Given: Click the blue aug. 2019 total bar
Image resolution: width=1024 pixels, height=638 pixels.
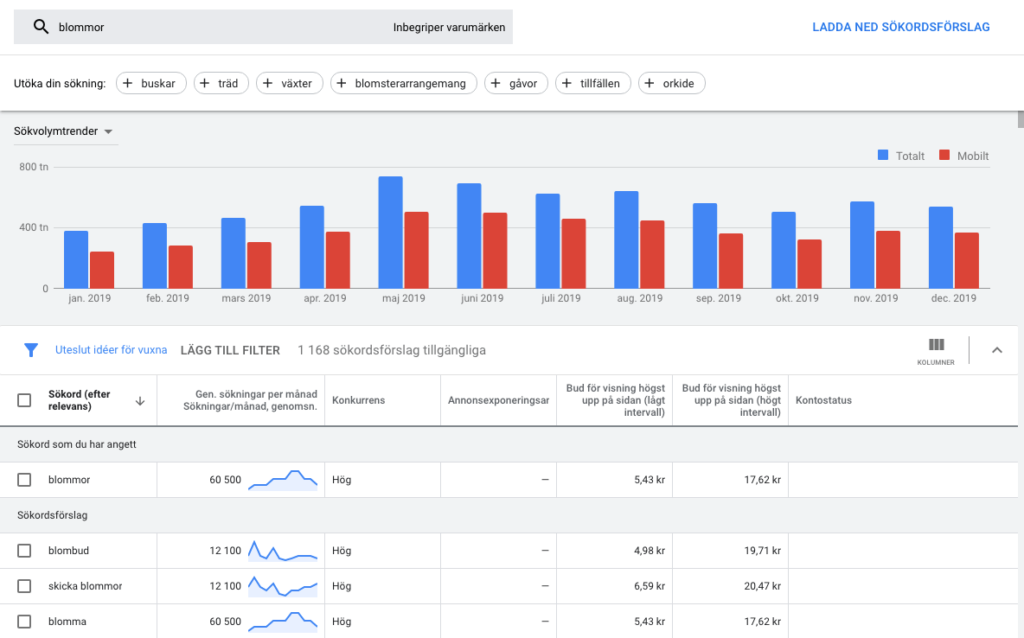Looking at the screenshot, I should pos(626,240).
